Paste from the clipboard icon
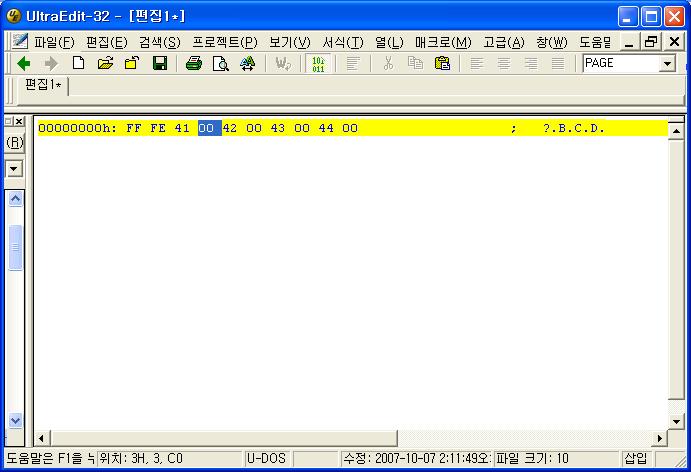This screenshot has width=691, height=472. 442,63
